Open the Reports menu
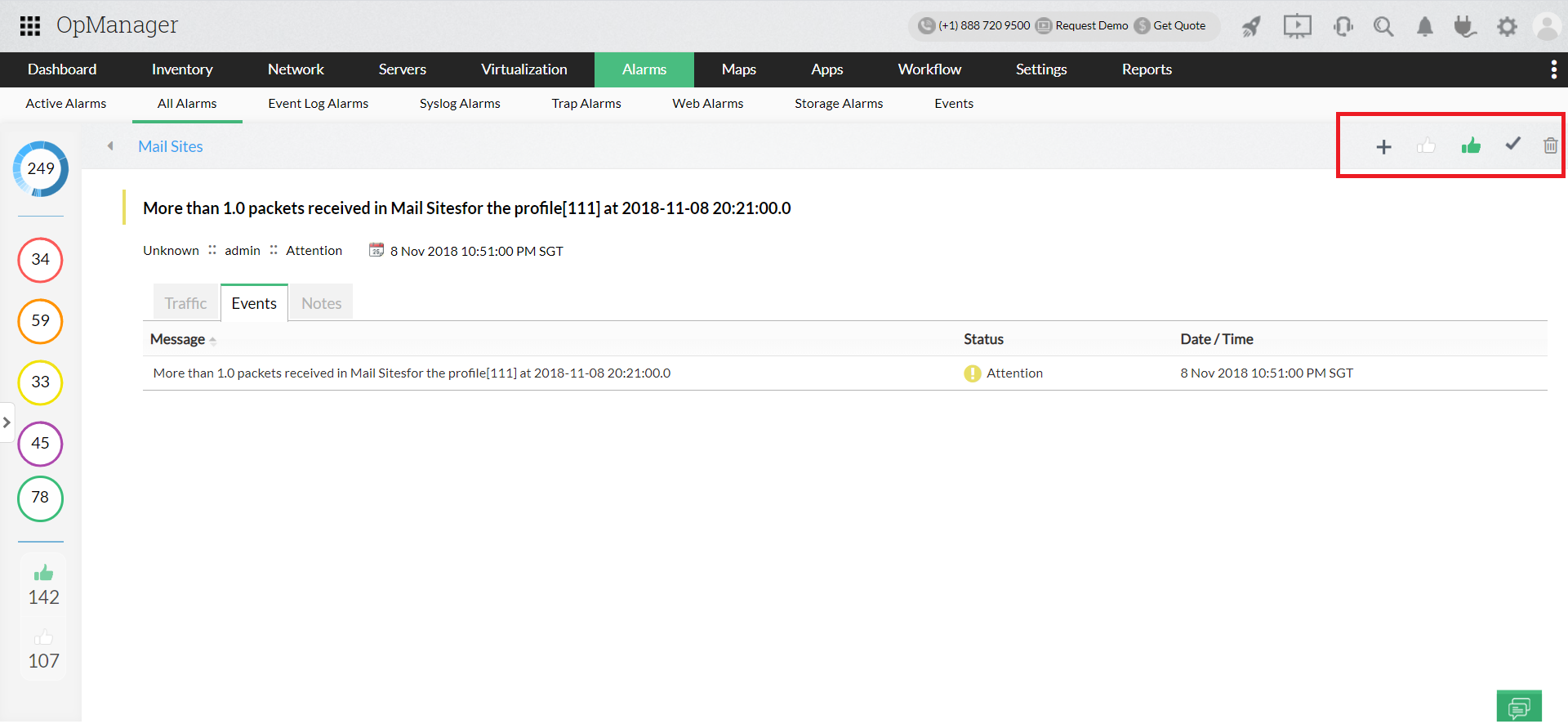The width and height of the screenshot is (1568, 724). pos(1147,69)
